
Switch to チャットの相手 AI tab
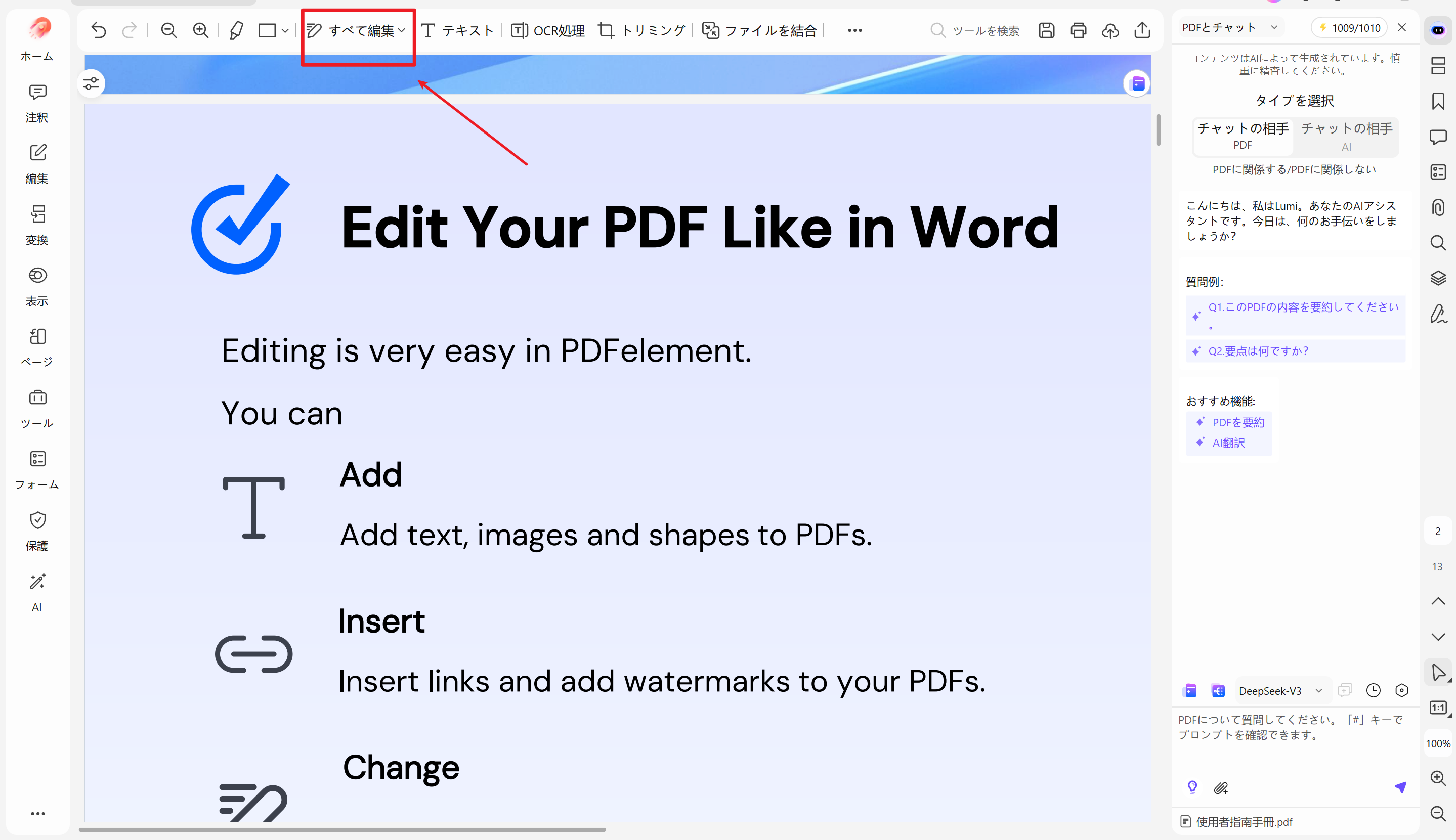(1346, 137)
